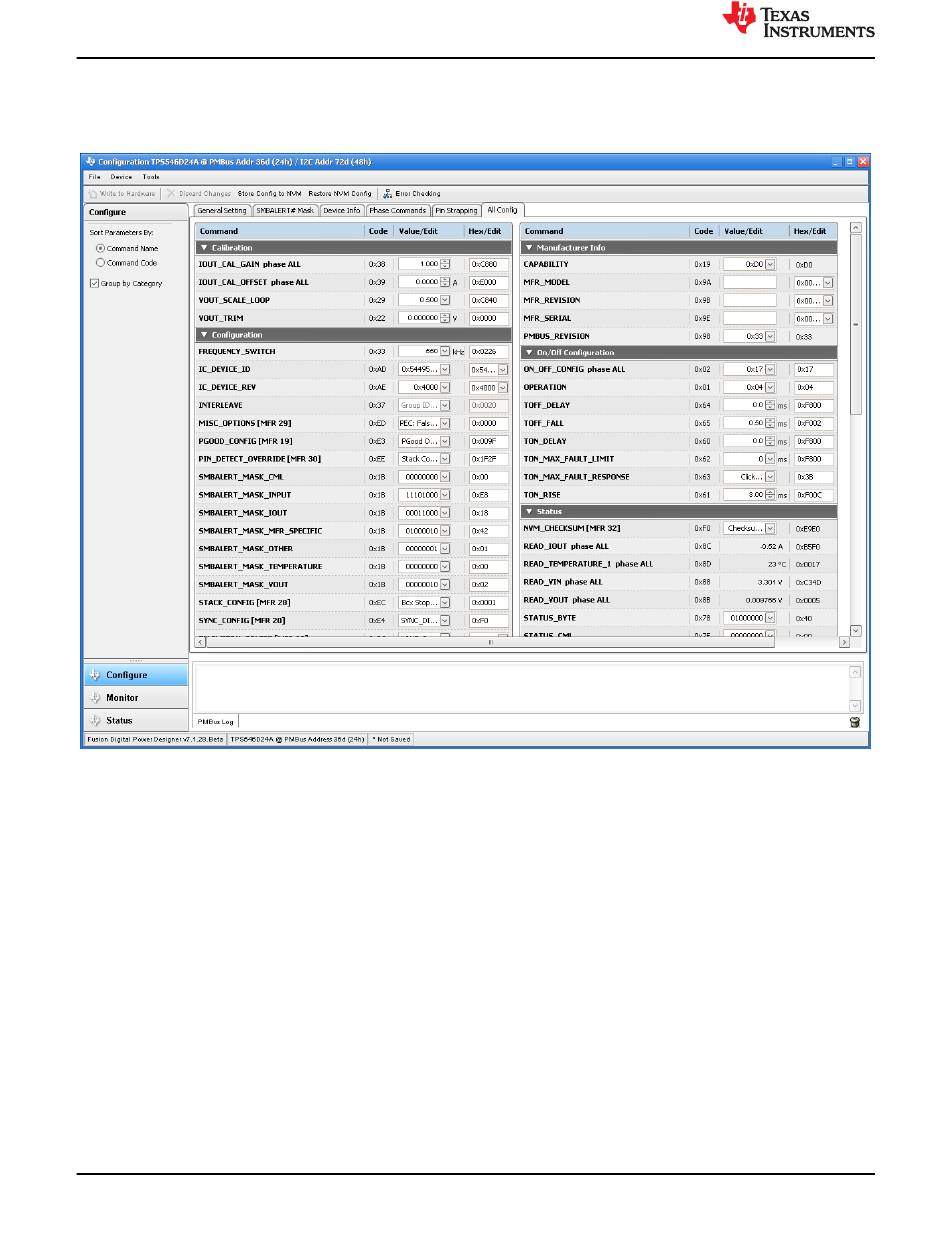950x1237 pixels.
Task: Switch to the Pin Strapping tab
Action: pos(456,211)
